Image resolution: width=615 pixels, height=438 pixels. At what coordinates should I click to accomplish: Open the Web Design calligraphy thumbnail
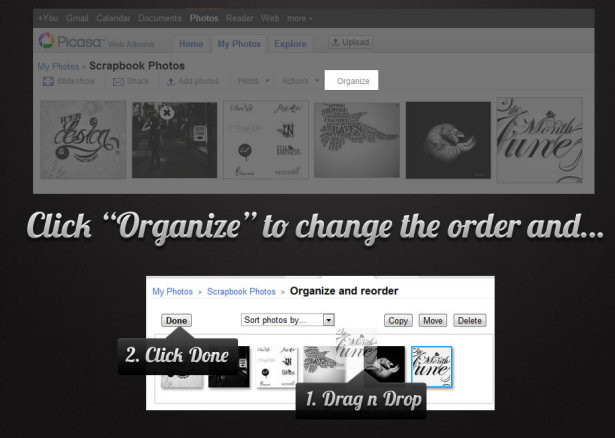click(83, 140)
